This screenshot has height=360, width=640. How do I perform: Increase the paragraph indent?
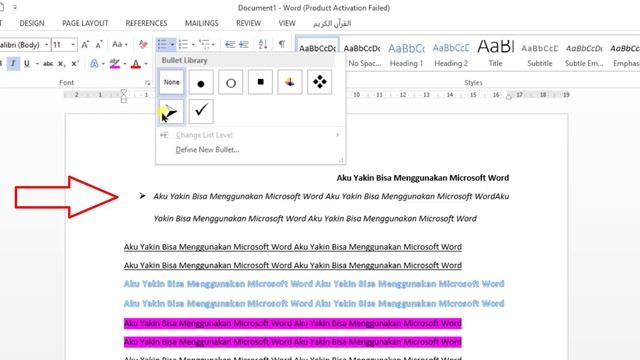[x=244, y=44]
